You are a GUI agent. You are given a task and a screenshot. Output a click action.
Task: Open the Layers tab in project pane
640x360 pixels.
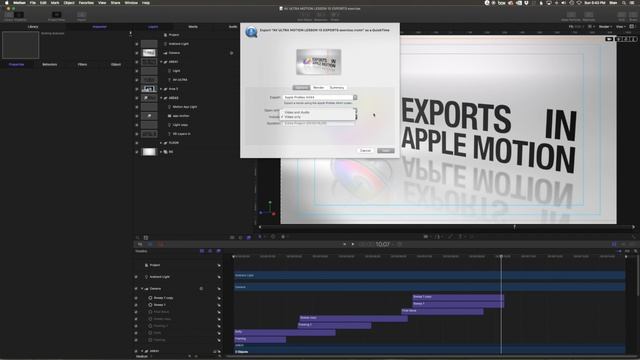pyautogui.click(x=153, y=27)
